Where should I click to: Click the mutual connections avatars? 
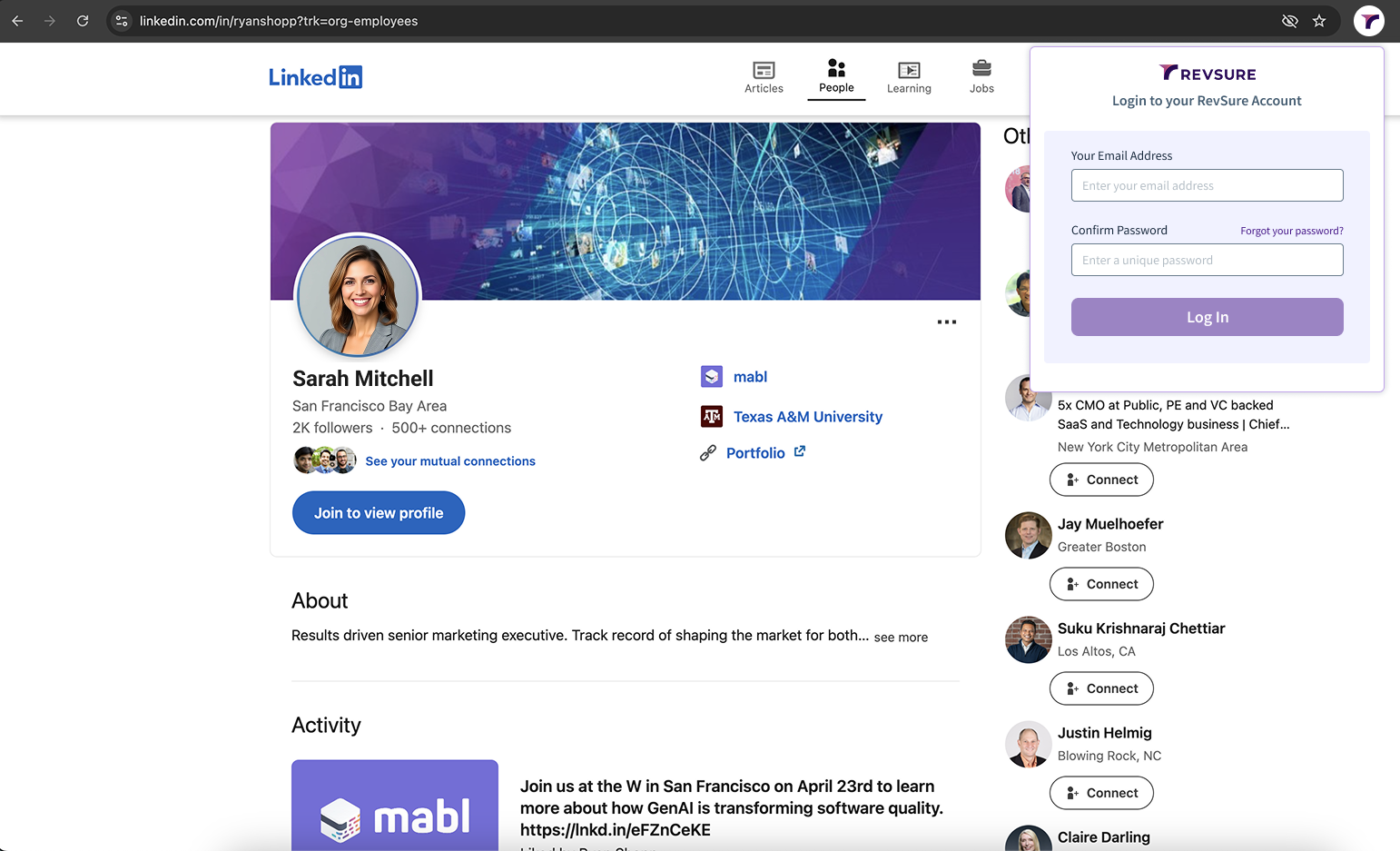coord(325,460)
